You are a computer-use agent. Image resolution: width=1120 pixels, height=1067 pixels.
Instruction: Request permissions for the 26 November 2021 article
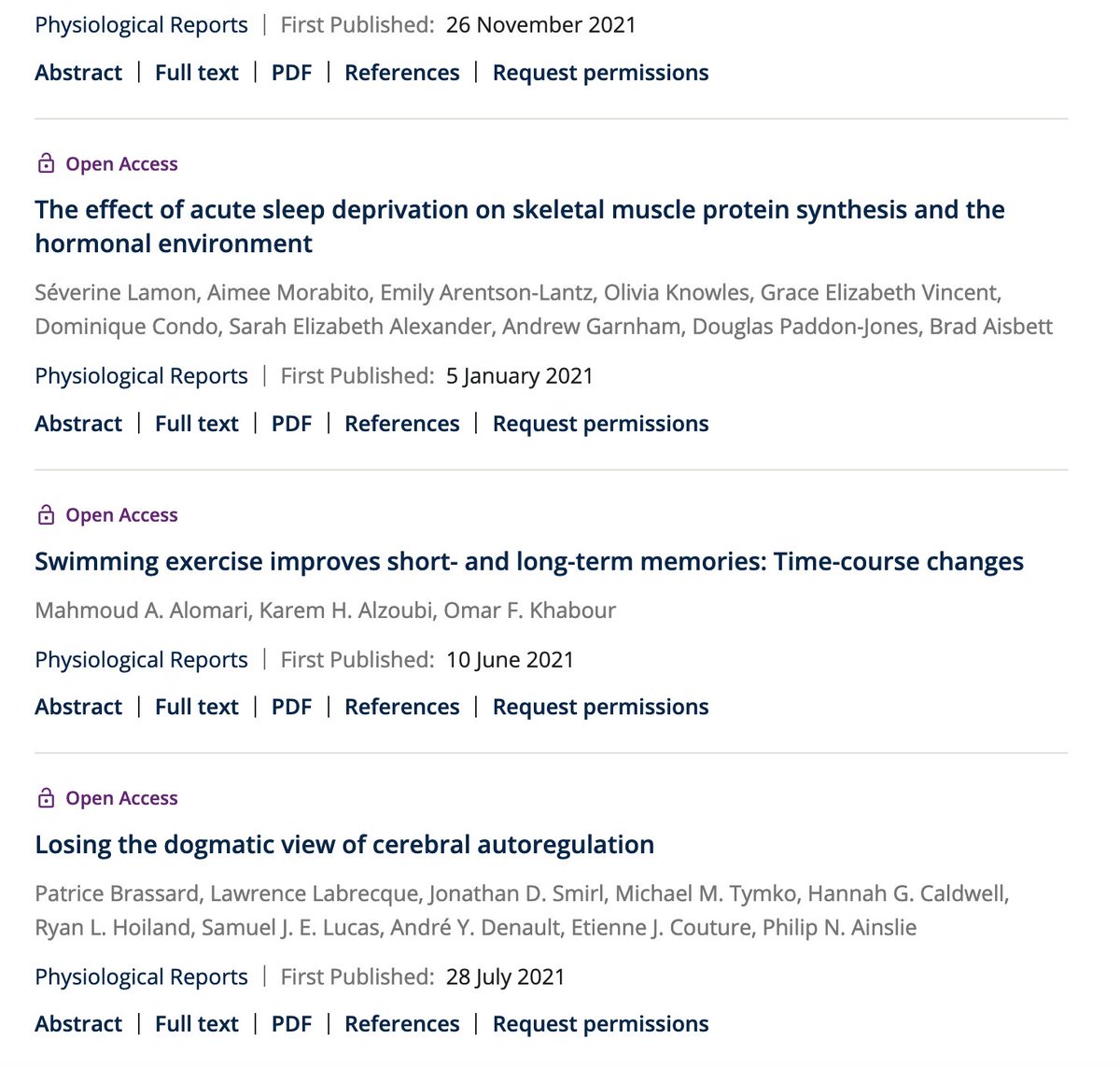click(601, 73)
